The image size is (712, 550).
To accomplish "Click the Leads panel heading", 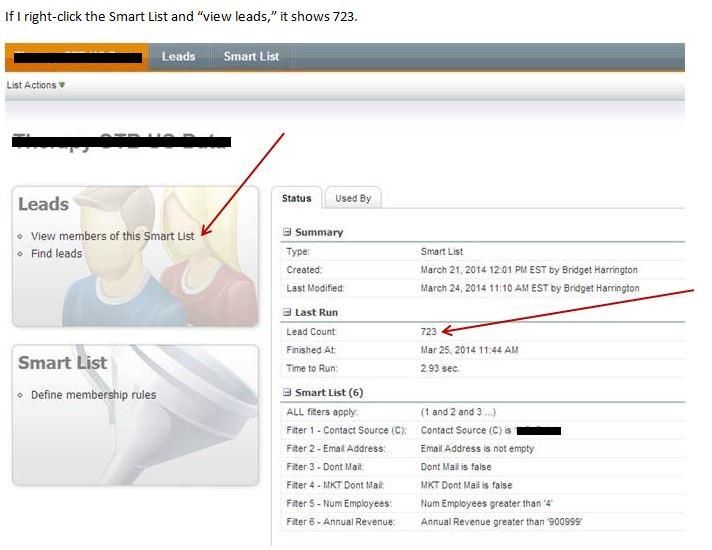I will point(44,204).
